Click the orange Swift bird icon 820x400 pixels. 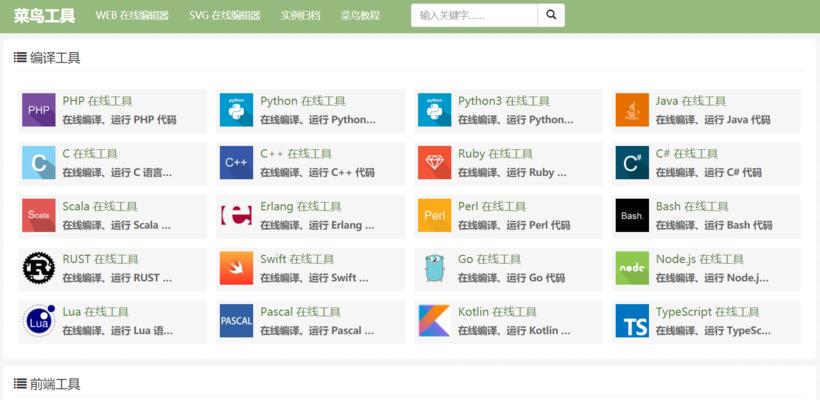tap(236, 268)
